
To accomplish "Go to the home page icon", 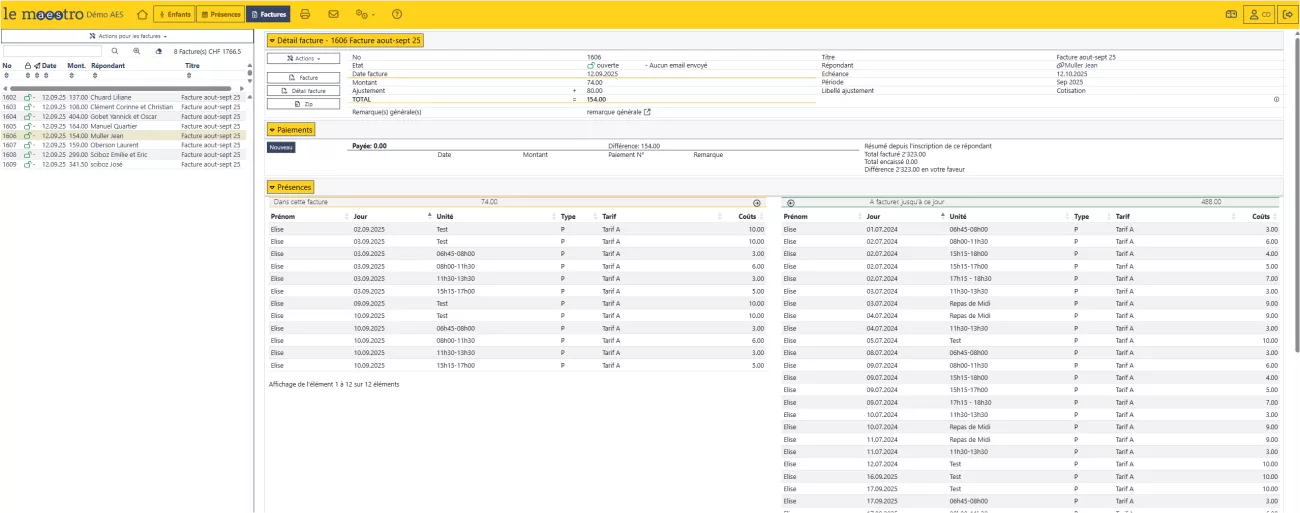I will (x=142, y=14).
